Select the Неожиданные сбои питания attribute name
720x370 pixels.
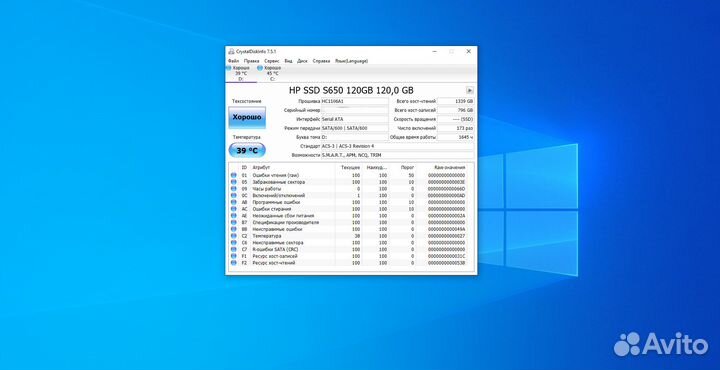[283, 216]
